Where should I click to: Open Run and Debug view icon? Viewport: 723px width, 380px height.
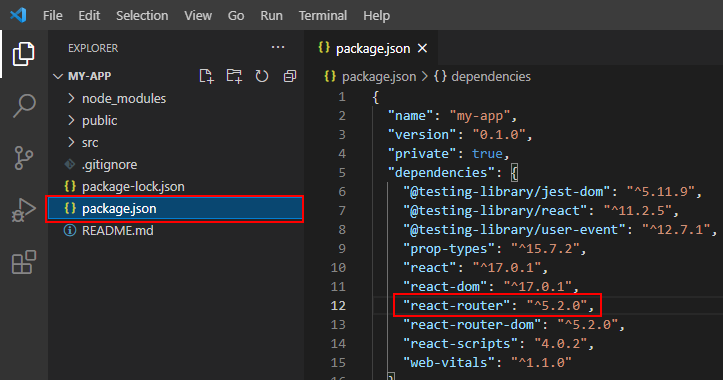coord(24,210)
